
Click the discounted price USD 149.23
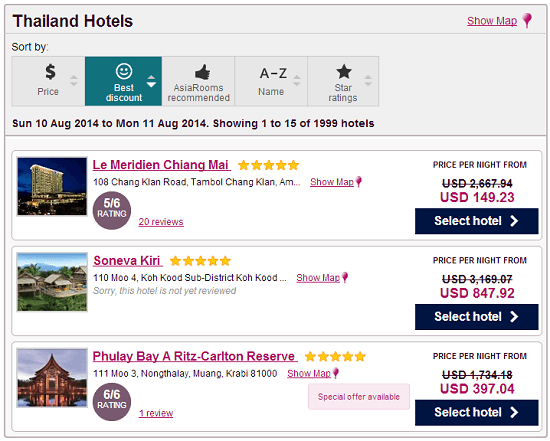(x=477, y=197)
